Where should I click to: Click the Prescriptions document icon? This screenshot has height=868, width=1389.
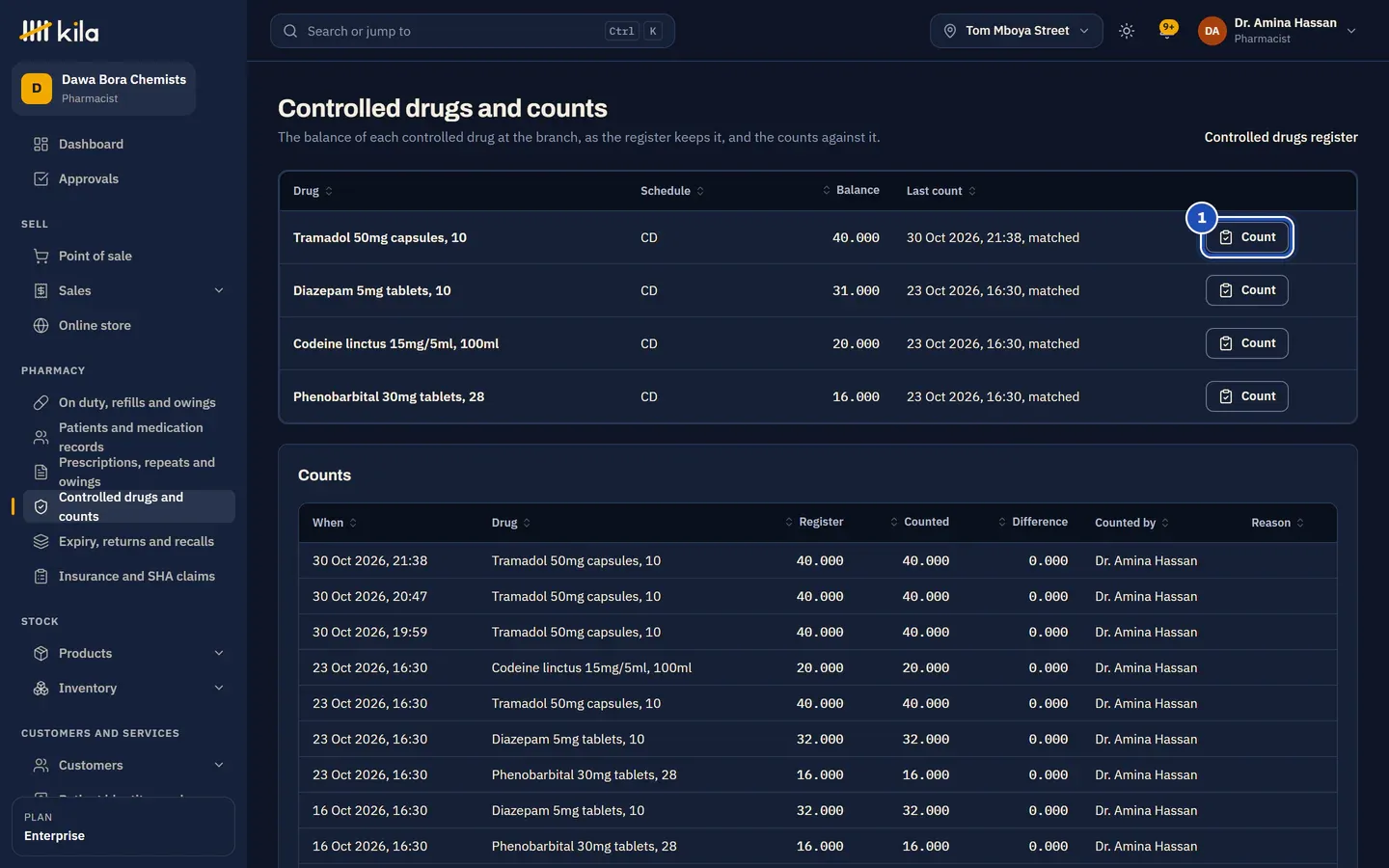click(x=41, y=472)
